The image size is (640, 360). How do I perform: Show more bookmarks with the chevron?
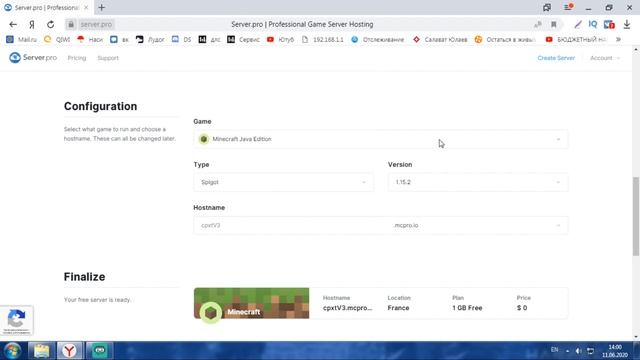coord(618,40)
